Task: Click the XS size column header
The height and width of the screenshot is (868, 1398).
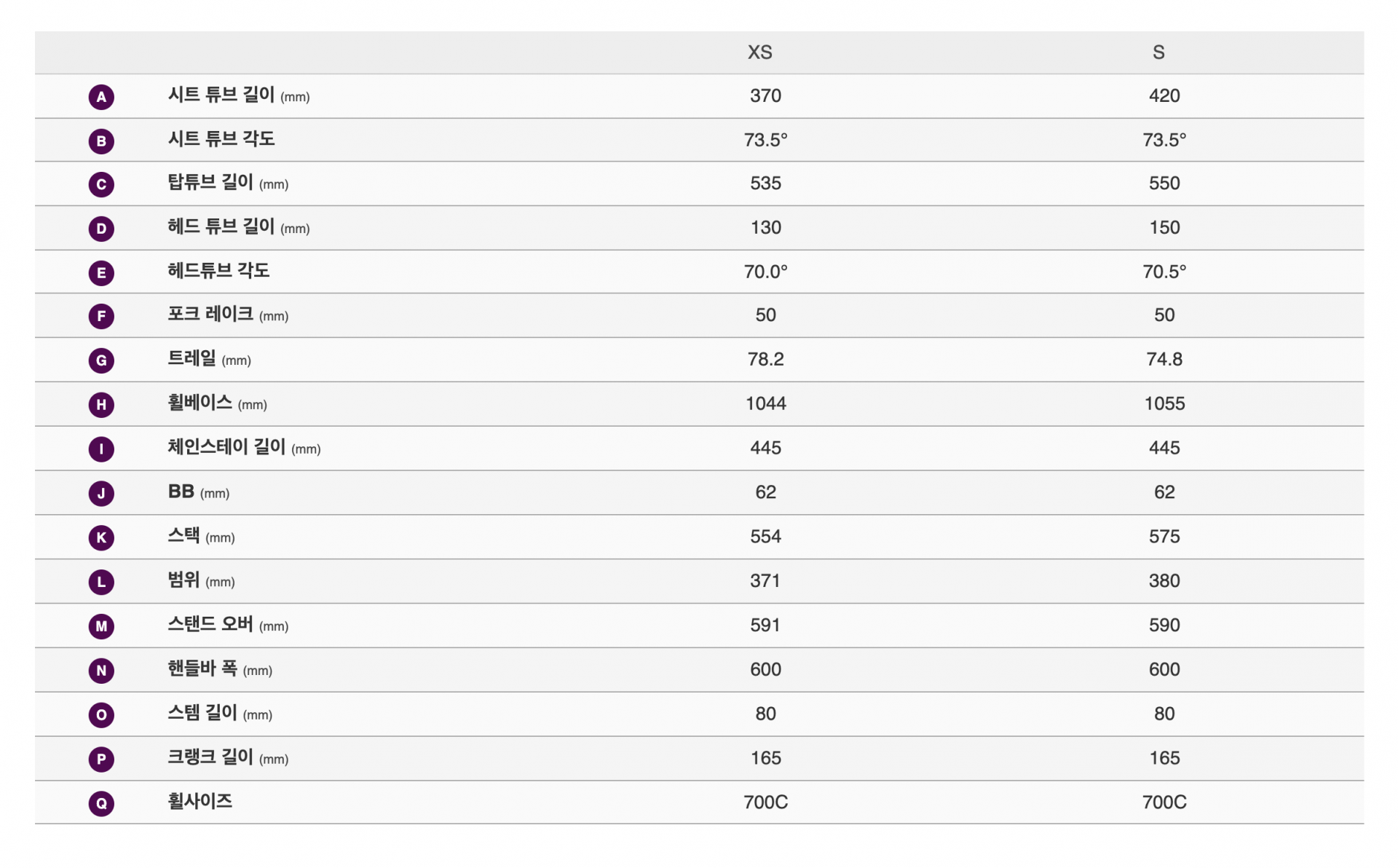Action: [760, 52]
